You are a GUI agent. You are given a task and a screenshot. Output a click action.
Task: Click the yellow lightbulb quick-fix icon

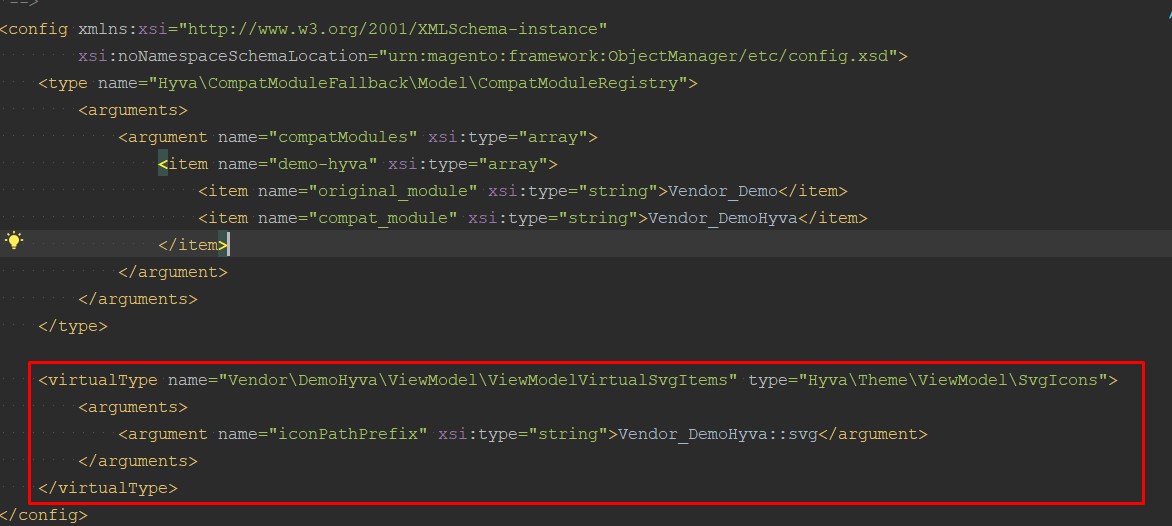pos(14,241)
